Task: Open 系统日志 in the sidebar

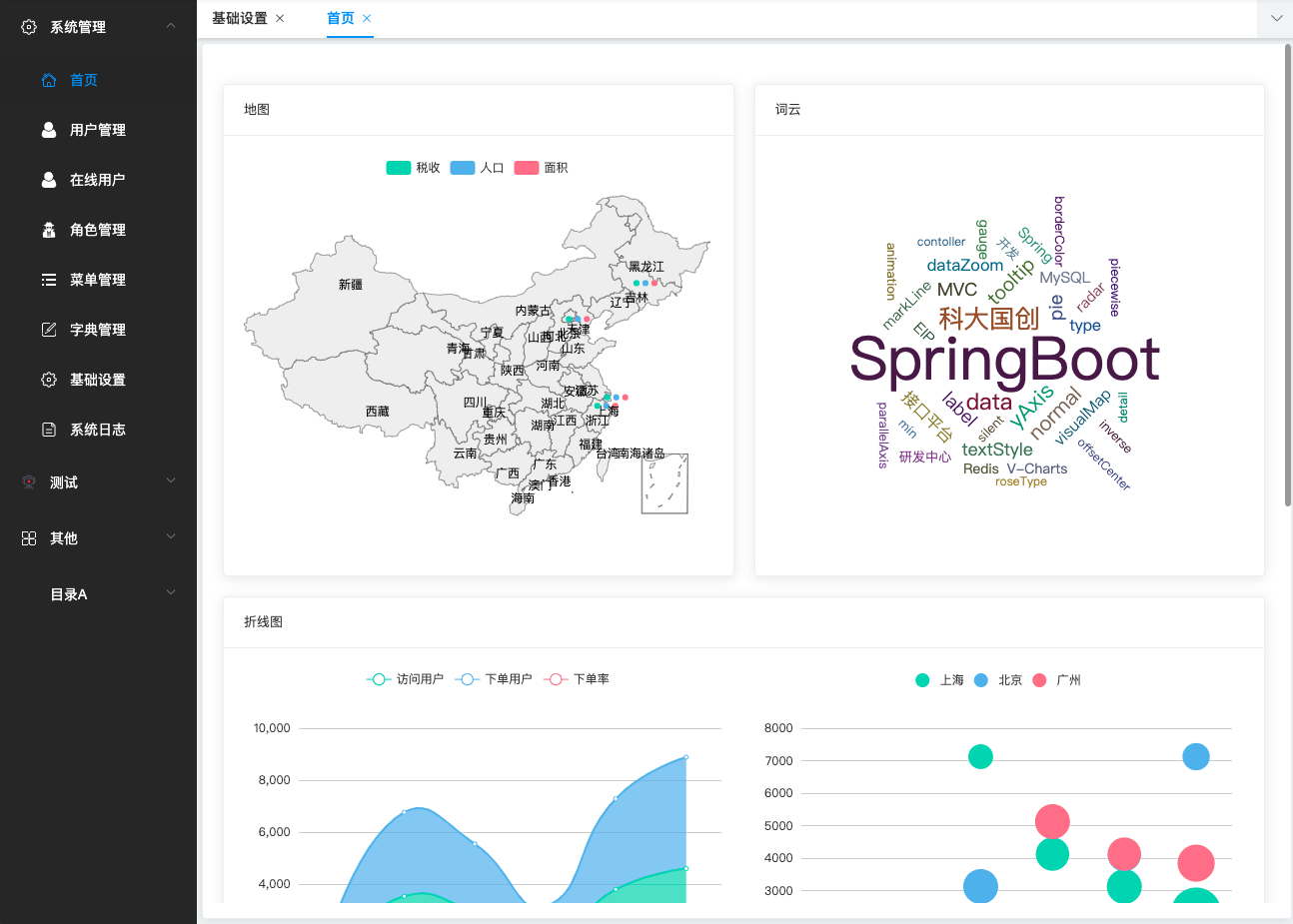Action: pos(98,430)
